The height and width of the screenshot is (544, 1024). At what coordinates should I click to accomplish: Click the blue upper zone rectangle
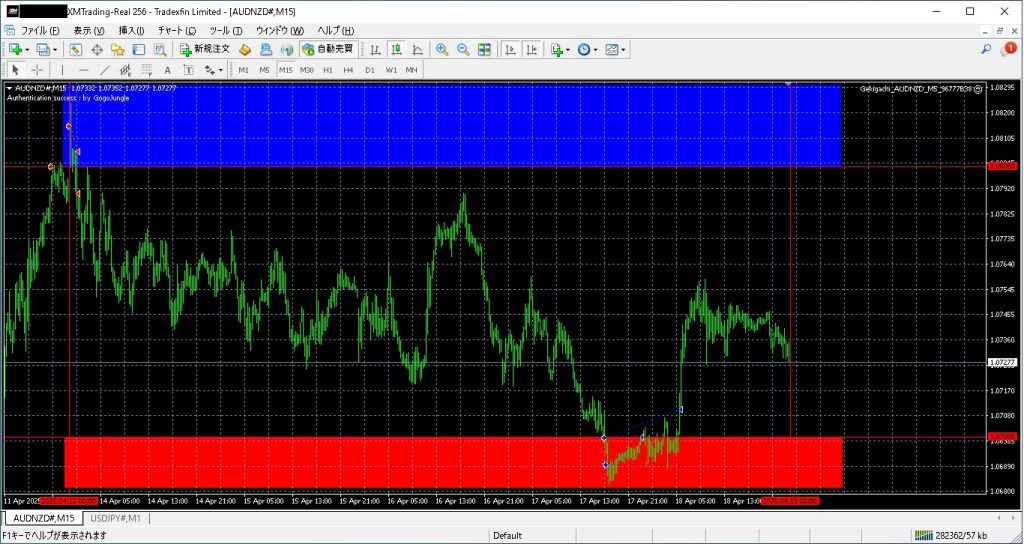(x=450, y=125)
